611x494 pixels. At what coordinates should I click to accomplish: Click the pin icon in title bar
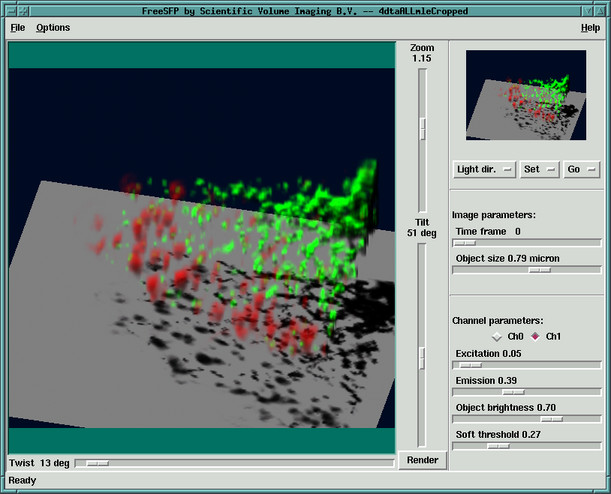point(24,11)
